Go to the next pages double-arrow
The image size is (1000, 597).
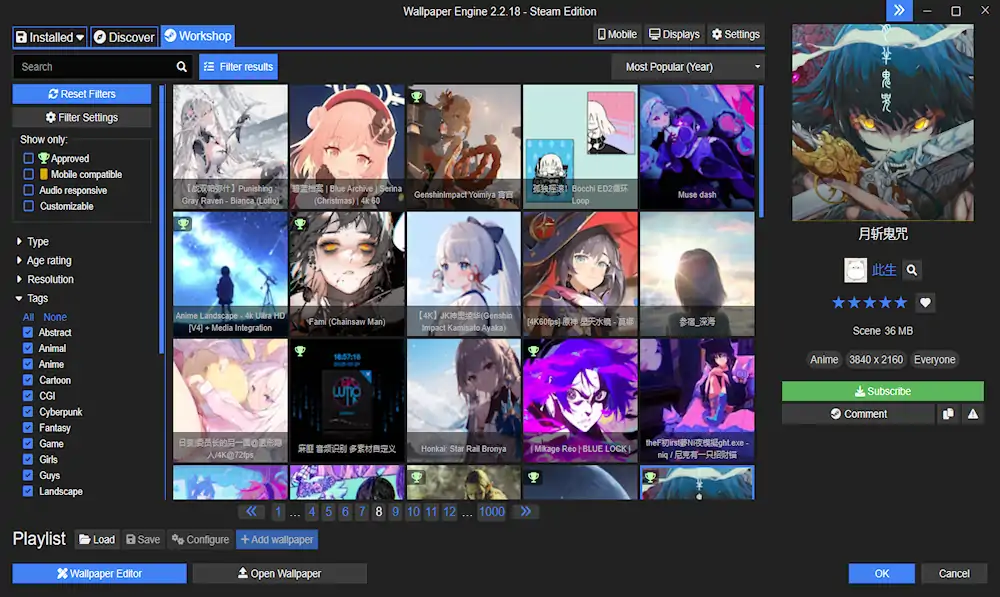point(526,512)
